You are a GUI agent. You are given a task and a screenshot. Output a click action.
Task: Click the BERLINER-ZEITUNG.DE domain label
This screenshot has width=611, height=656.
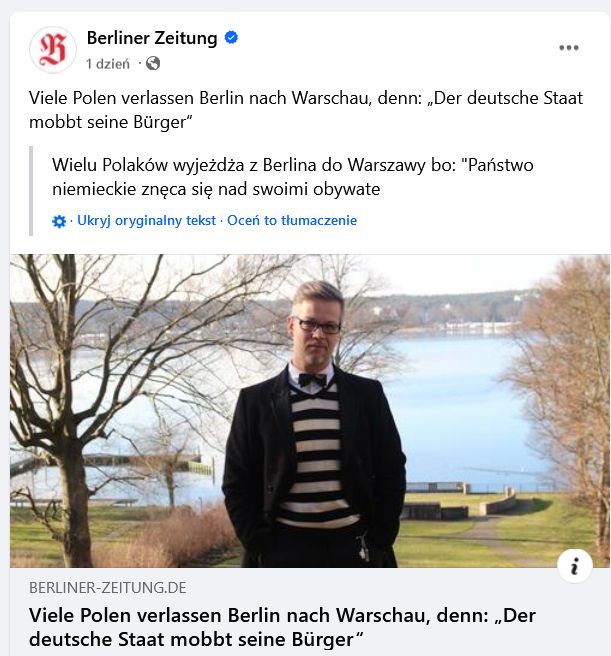point(108,588)
